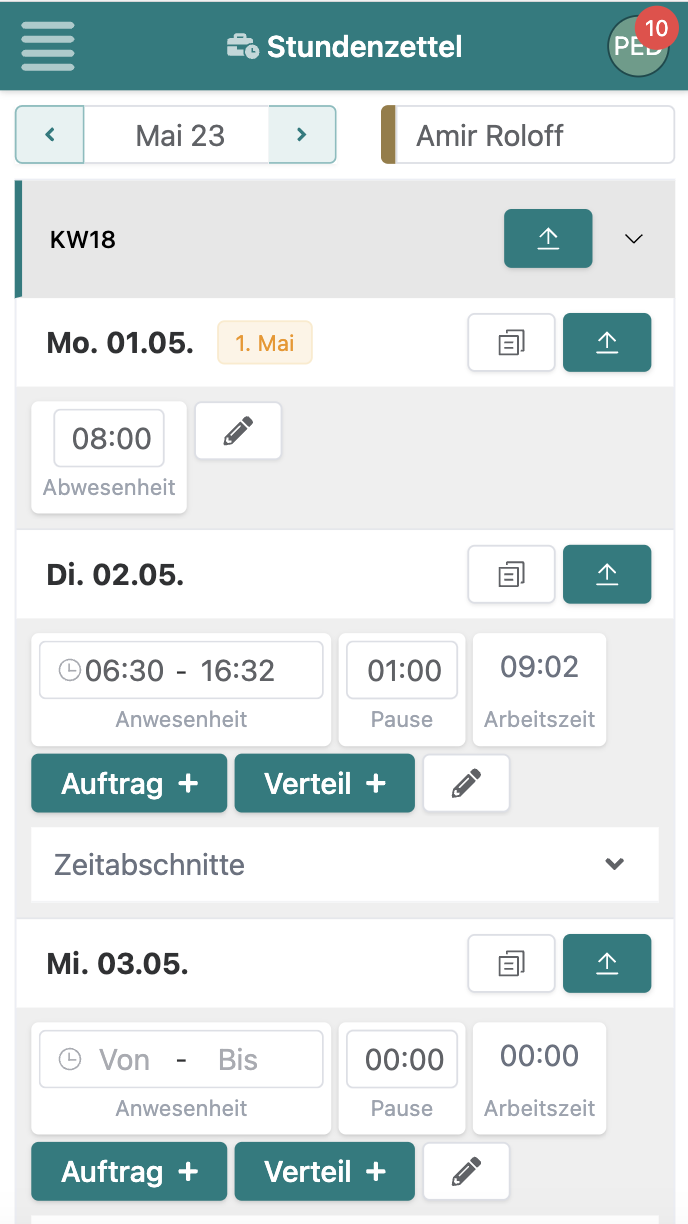Add an Auftrag for Di. 02.05.
688x1224 pixels.
click(129, 783)
